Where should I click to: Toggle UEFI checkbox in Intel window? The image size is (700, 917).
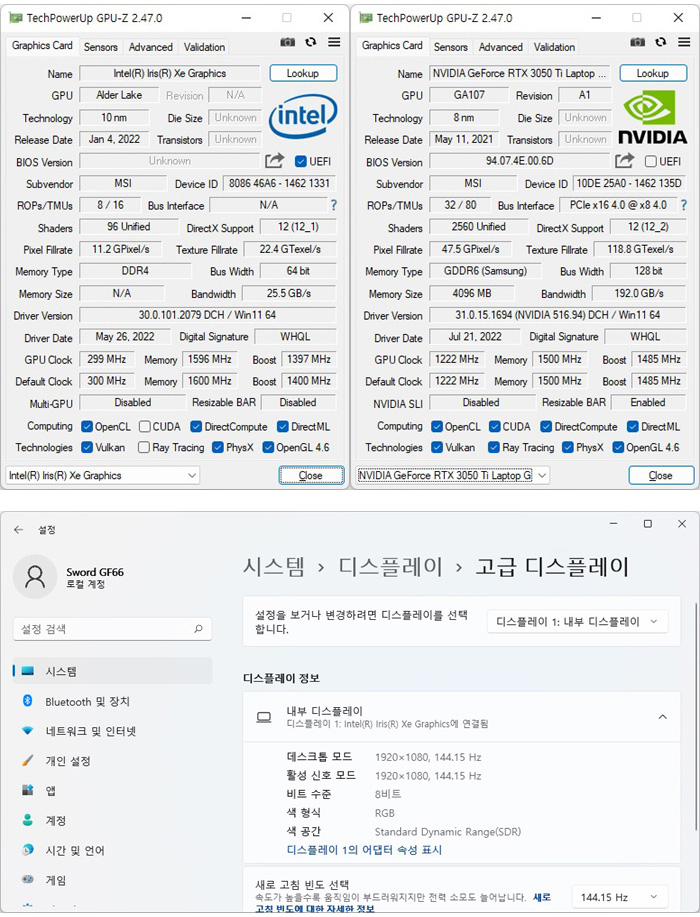pos(301,161)
